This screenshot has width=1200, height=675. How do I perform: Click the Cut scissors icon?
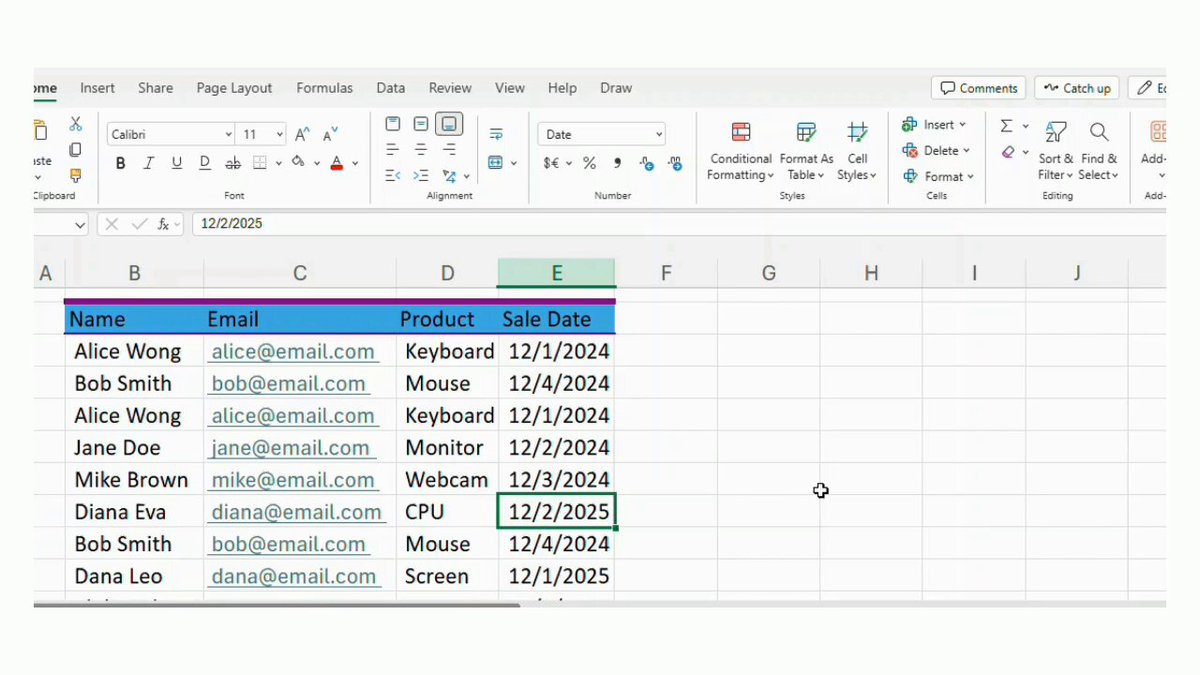(x=75, y=124)
